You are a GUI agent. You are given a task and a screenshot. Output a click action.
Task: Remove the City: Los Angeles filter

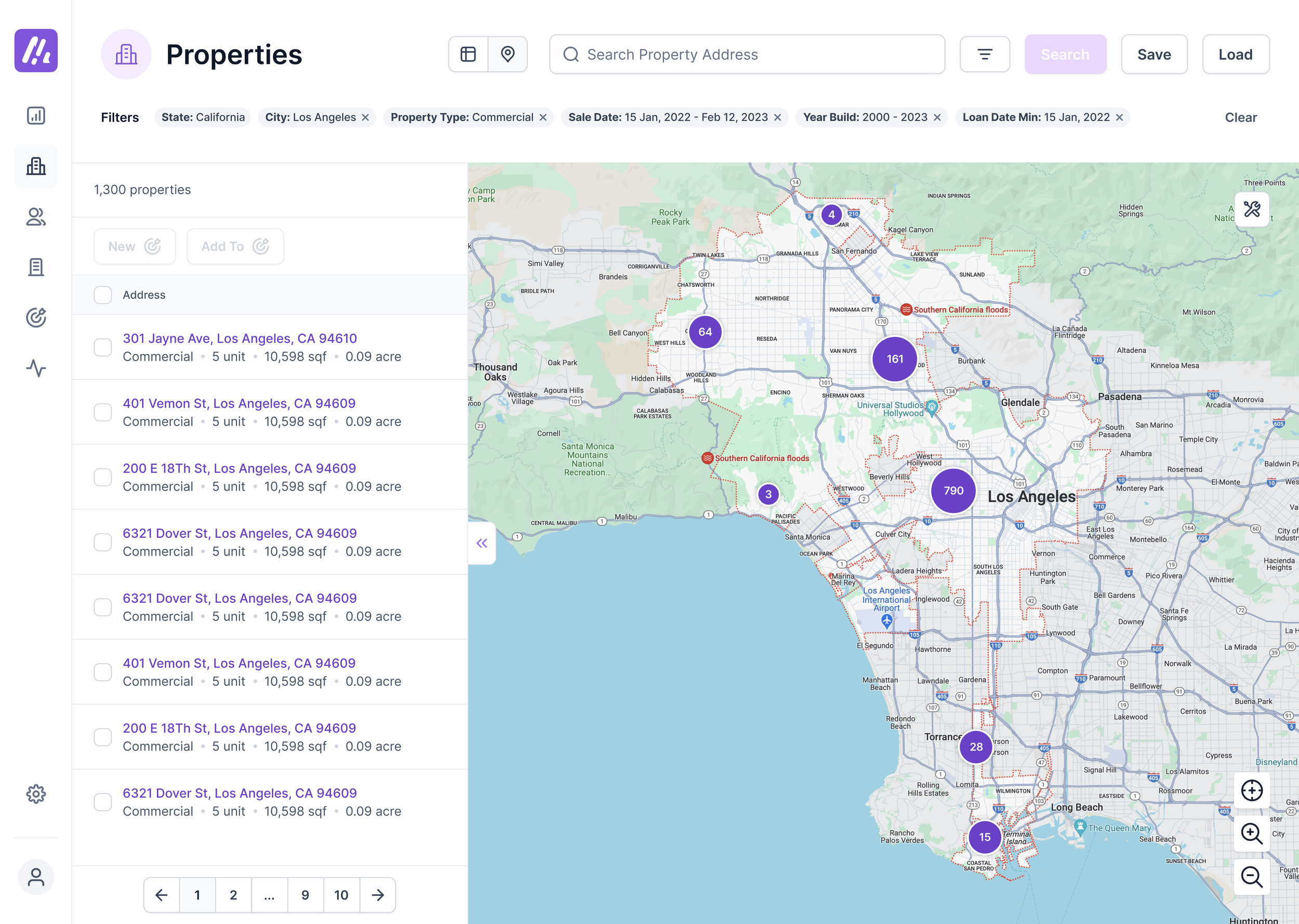click(x=366, y=117)
